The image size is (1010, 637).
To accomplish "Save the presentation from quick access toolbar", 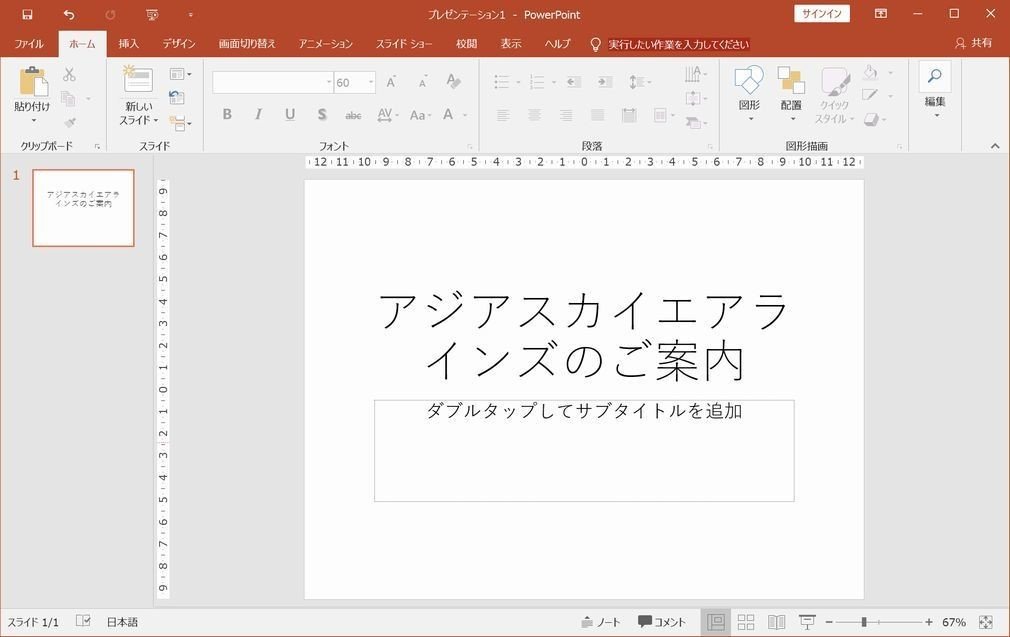I will pos(27,14).
